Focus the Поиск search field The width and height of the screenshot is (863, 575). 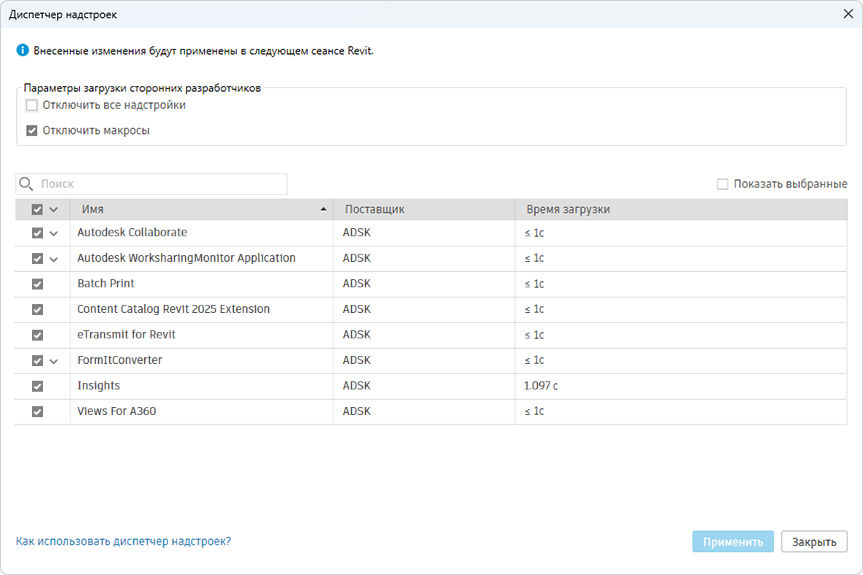[x=151, y=184]
